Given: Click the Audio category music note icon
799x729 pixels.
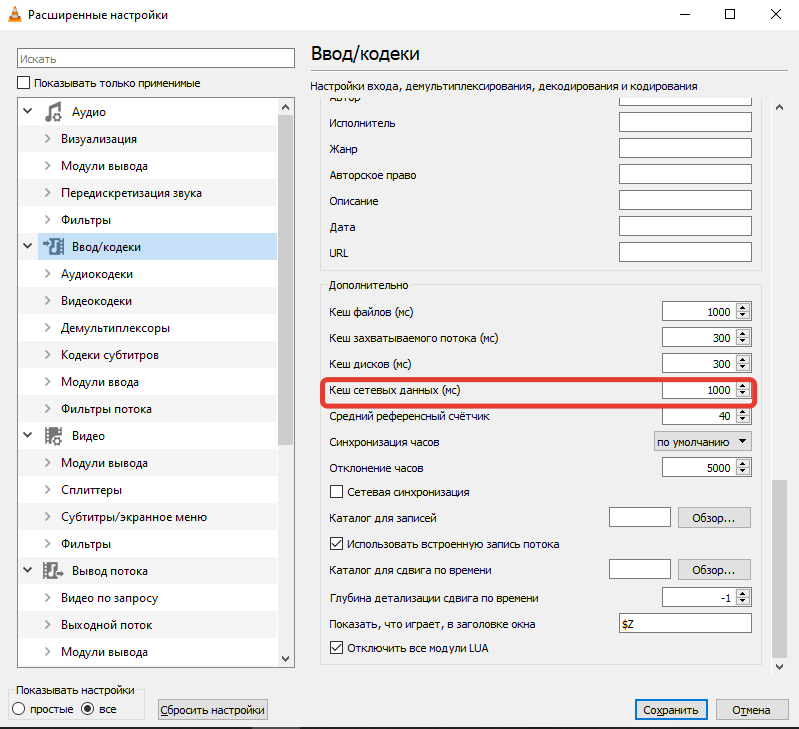Looking at the screenshot, I should (54, 112).
